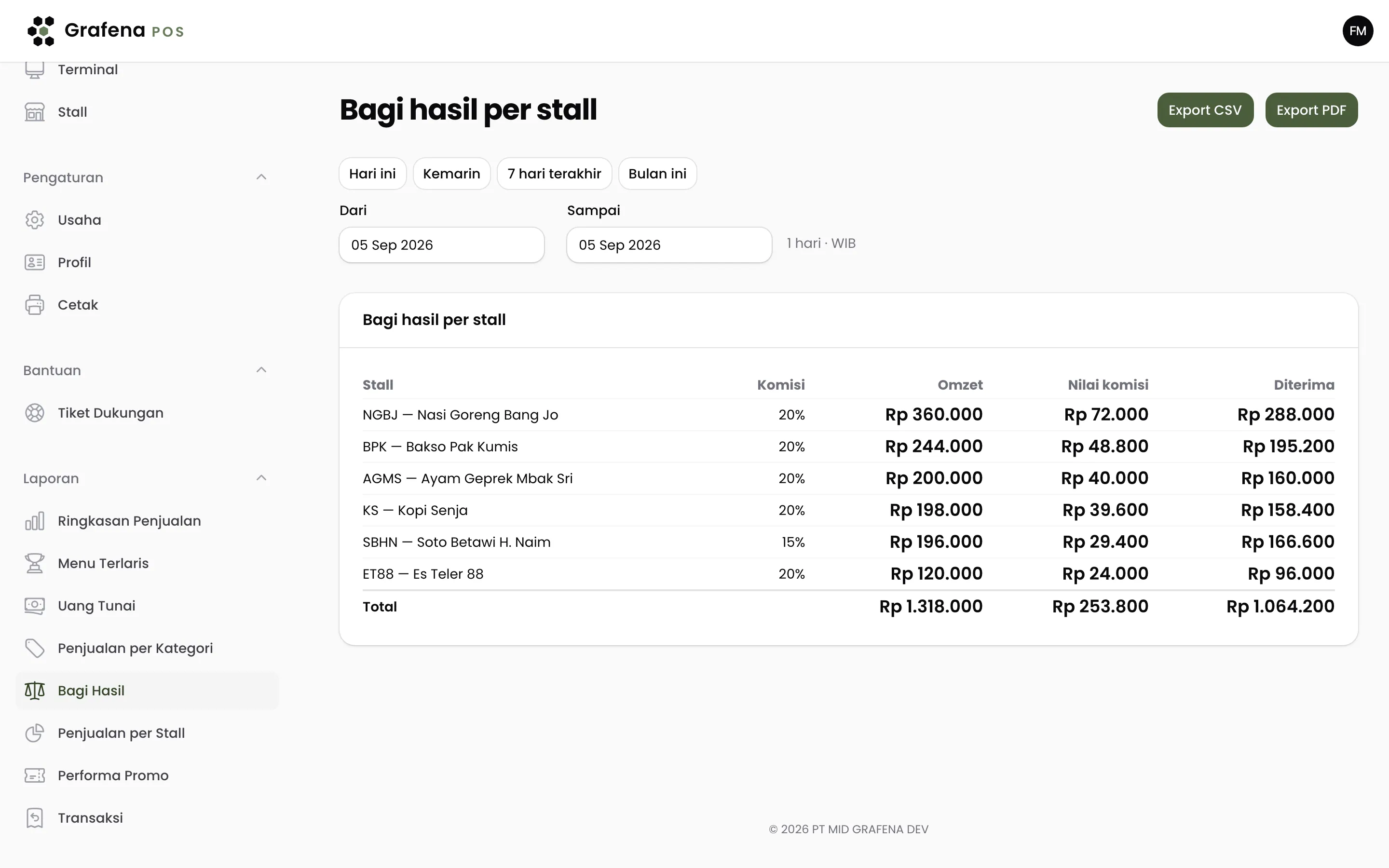This screenshot has width=1389, height=868.
Task: Click the Nilai komisi column header
Action: click(x=1108, y=385)
